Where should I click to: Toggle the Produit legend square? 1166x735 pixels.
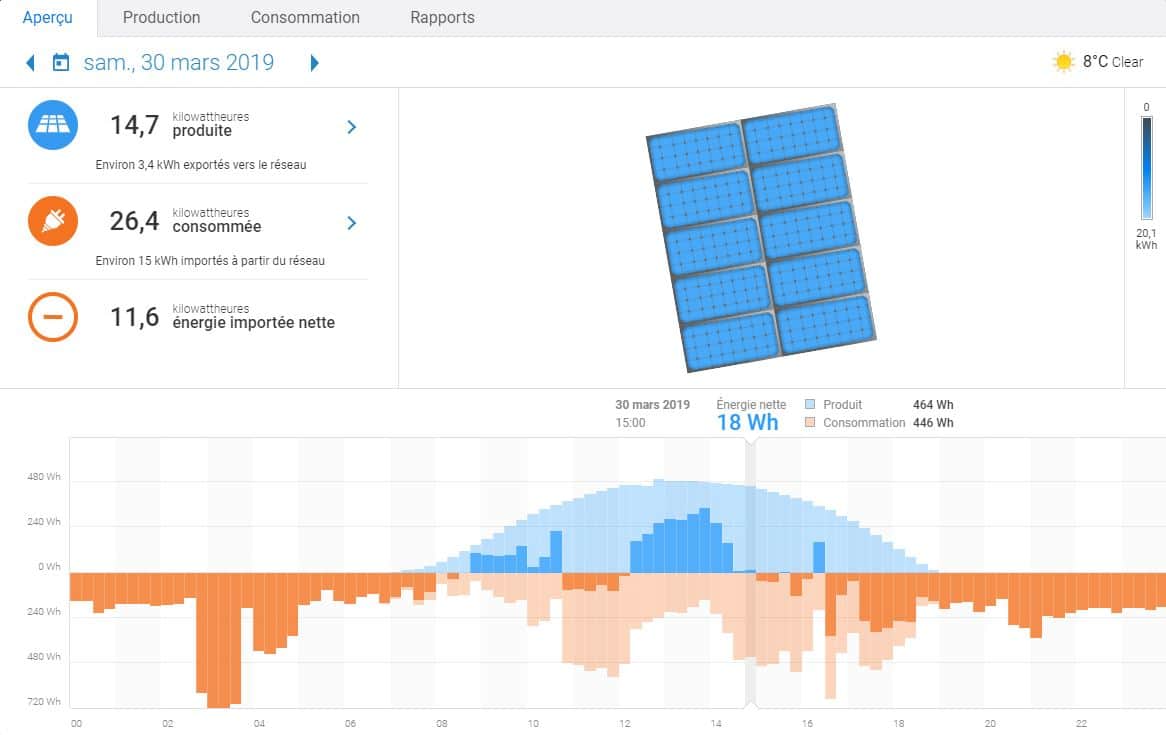coord(810,405)
